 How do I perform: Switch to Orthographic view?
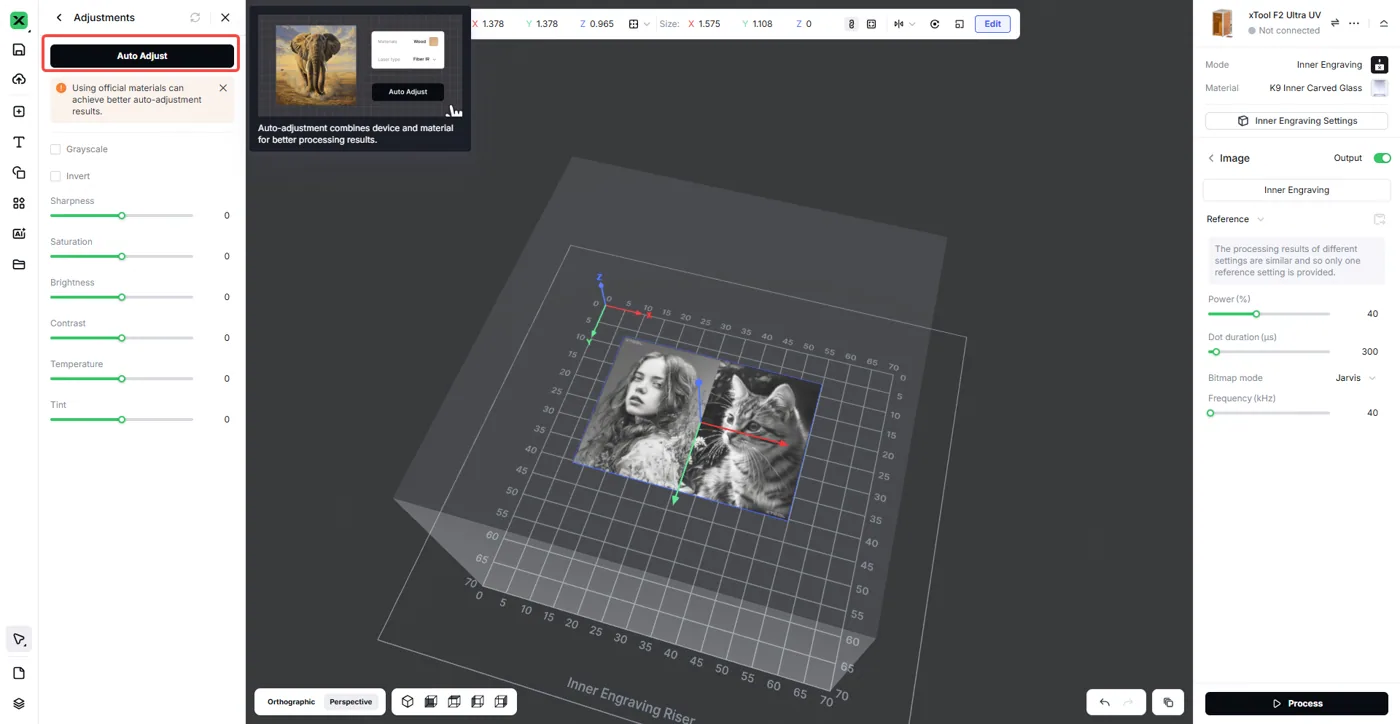[291, 702]
